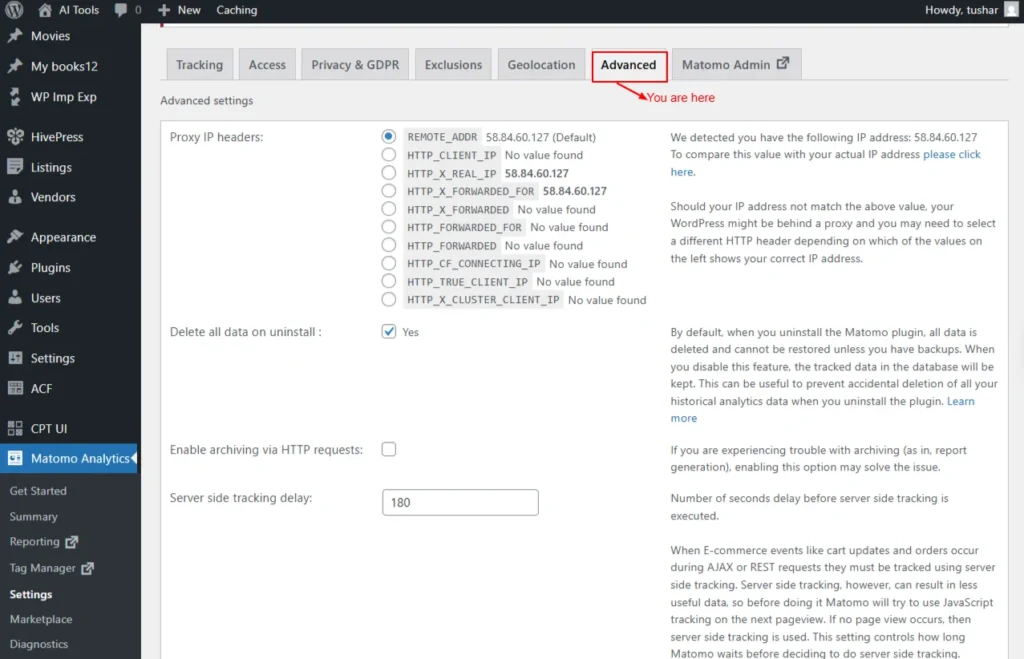Select the HTTP_X_REAL_IP radio button
Viewport: 1024px width, 659px height.
[x=389, y=173]
